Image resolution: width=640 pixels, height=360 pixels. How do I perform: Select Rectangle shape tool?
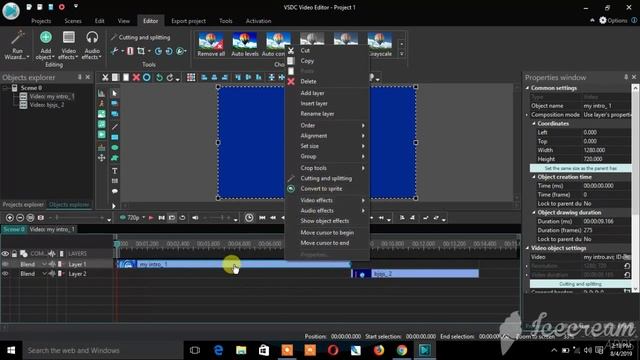(x=115, y=137)
